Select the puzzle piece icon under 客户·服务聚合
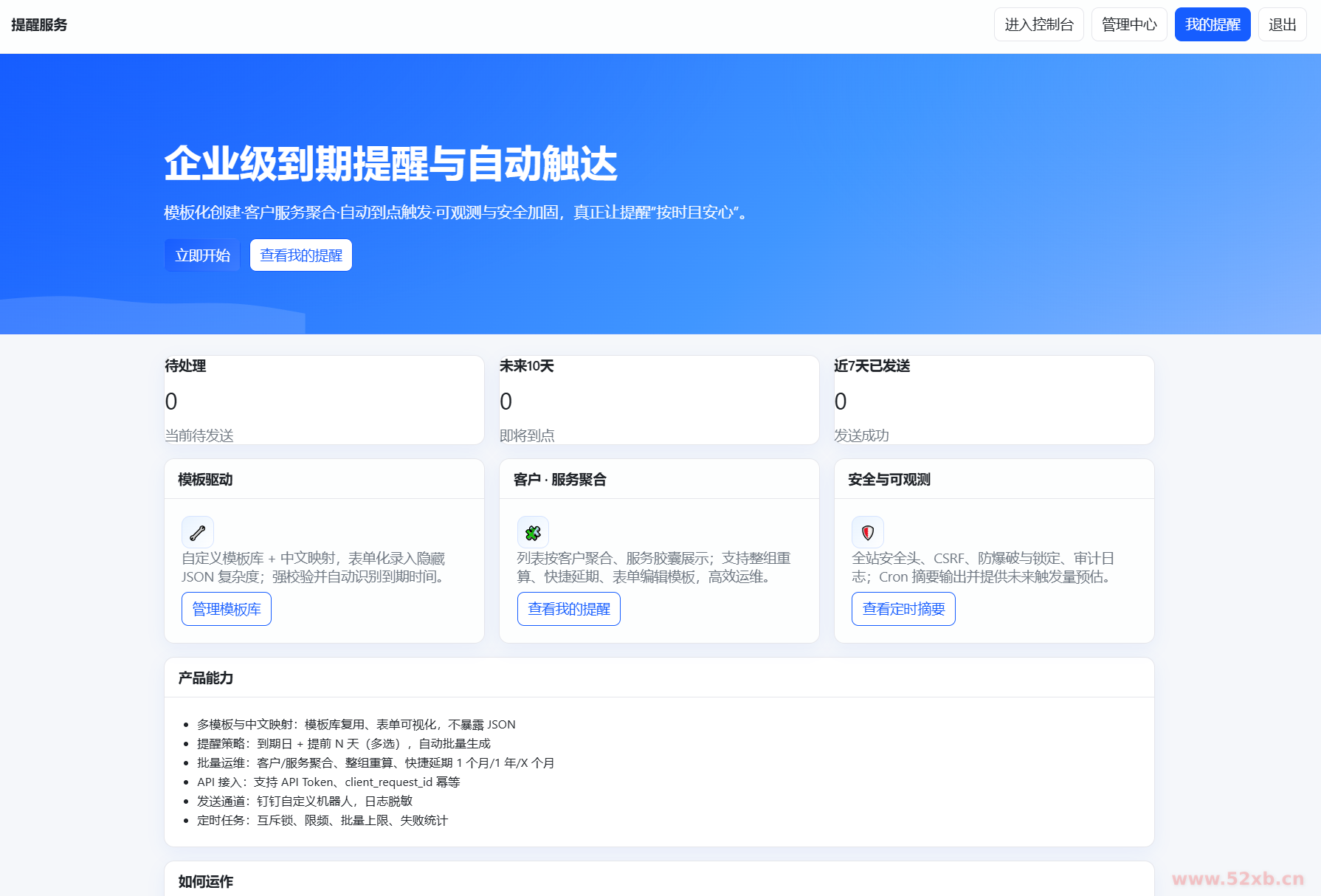The image size is (1321, 896). point(532,532)
